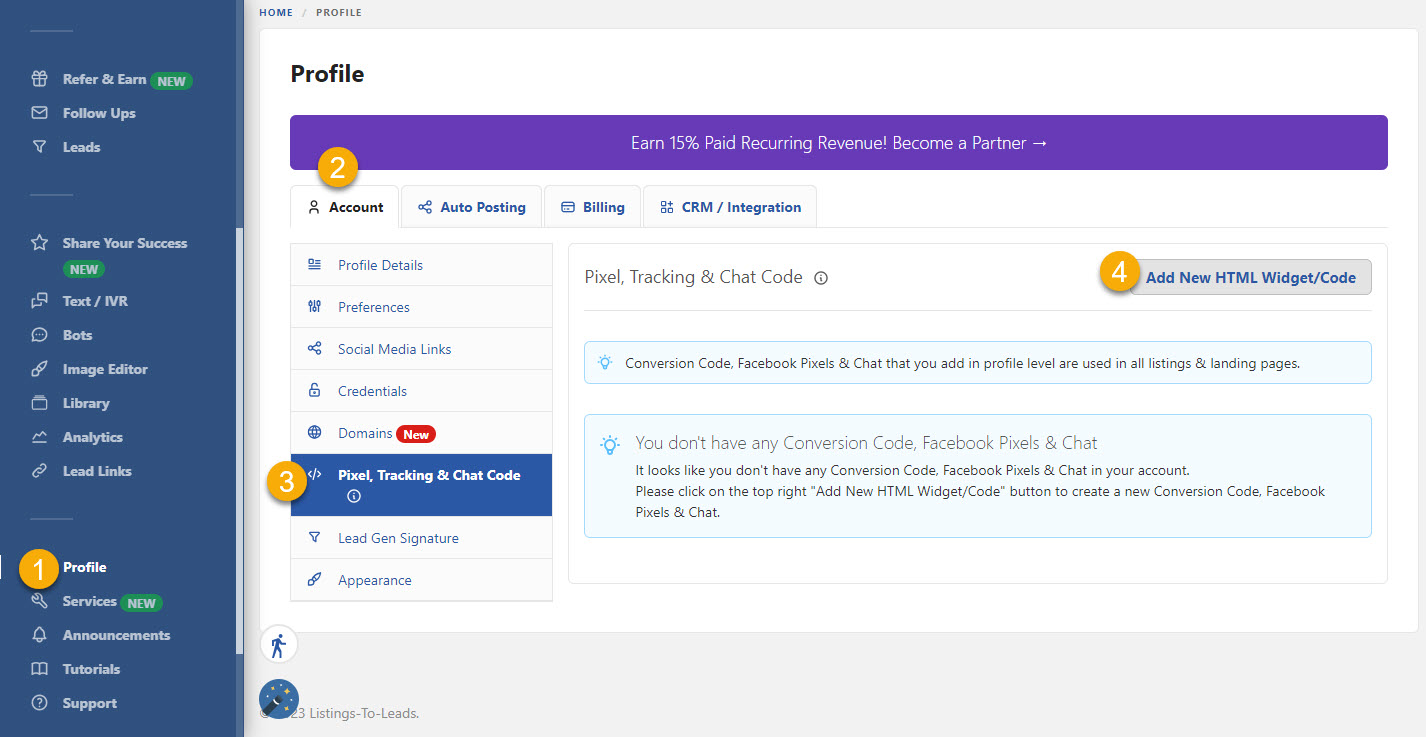This screenshot has height=737, width=1426.
Task: Select Social Media Links menu item
Action: click(x=394, y=349)
